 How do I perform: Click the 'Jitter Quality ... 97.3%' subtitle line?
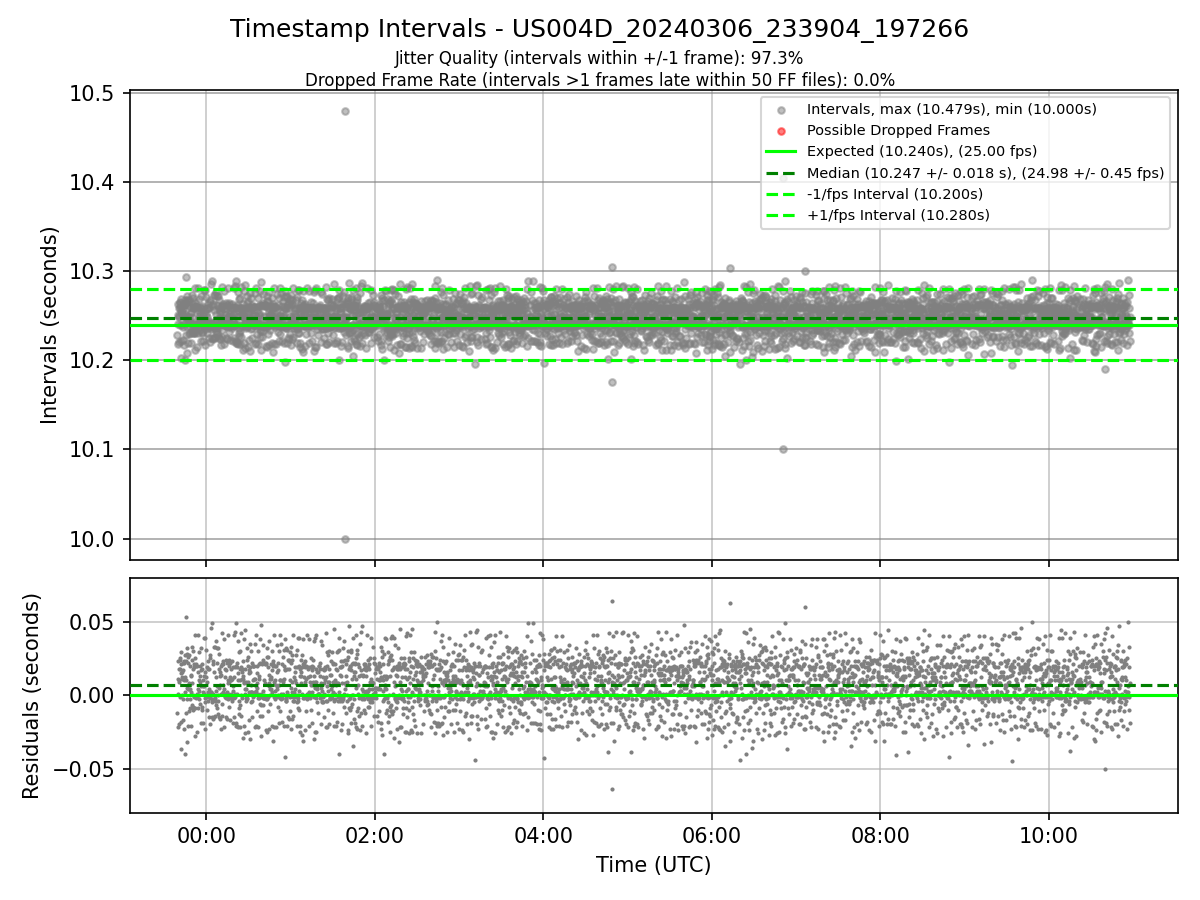point(599,58)
